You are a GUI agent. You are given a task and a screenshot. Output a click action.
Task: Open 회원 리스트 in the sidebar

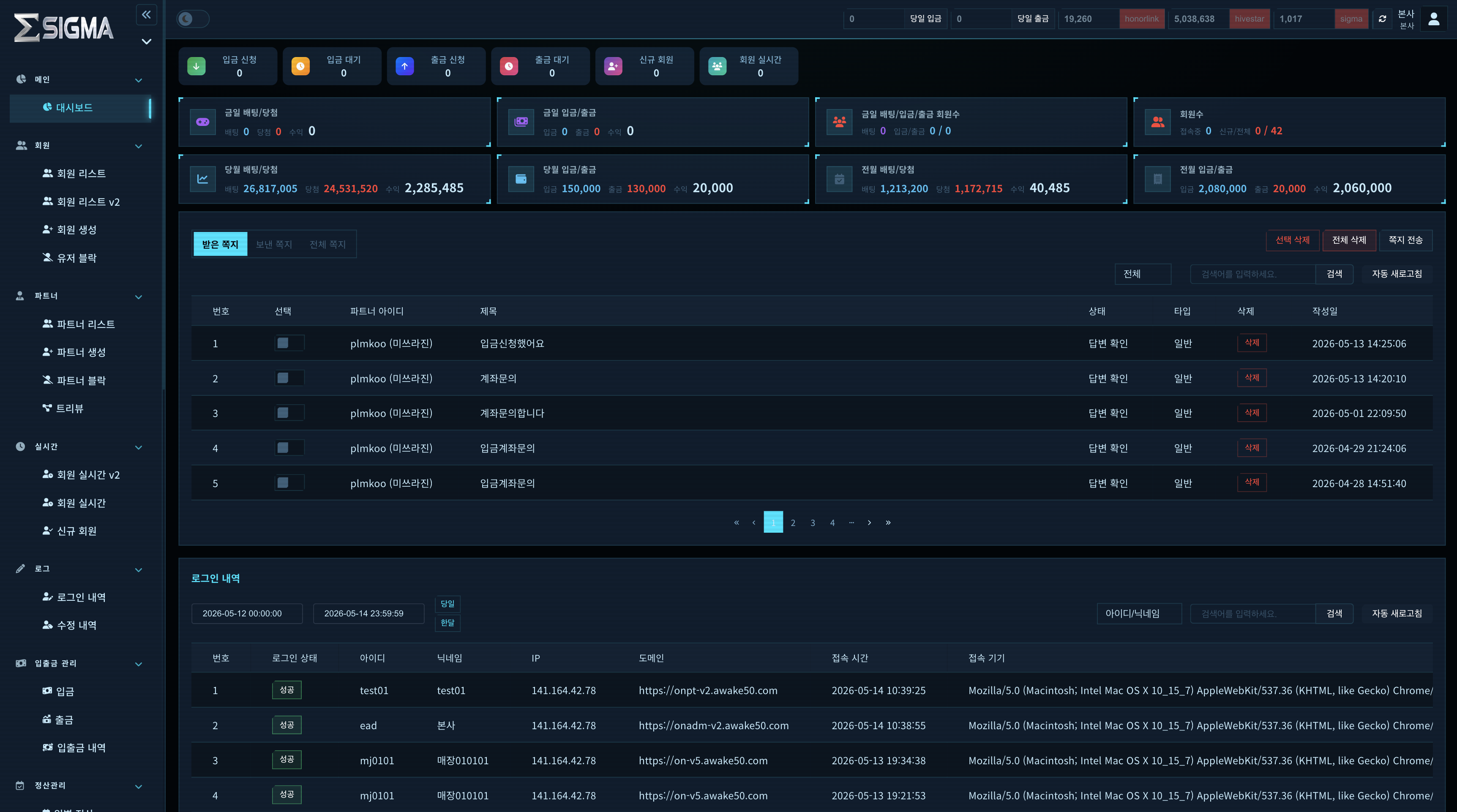(x=82, y=174)
